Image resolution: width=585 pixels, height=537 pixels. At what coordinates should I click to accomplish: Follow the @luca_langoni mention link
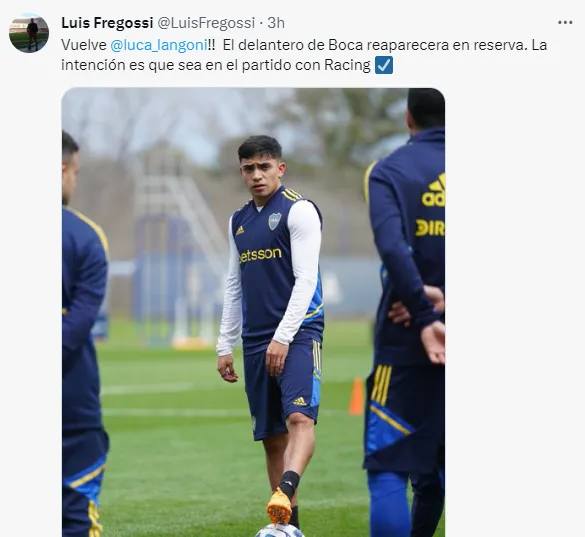pos(159,45)
